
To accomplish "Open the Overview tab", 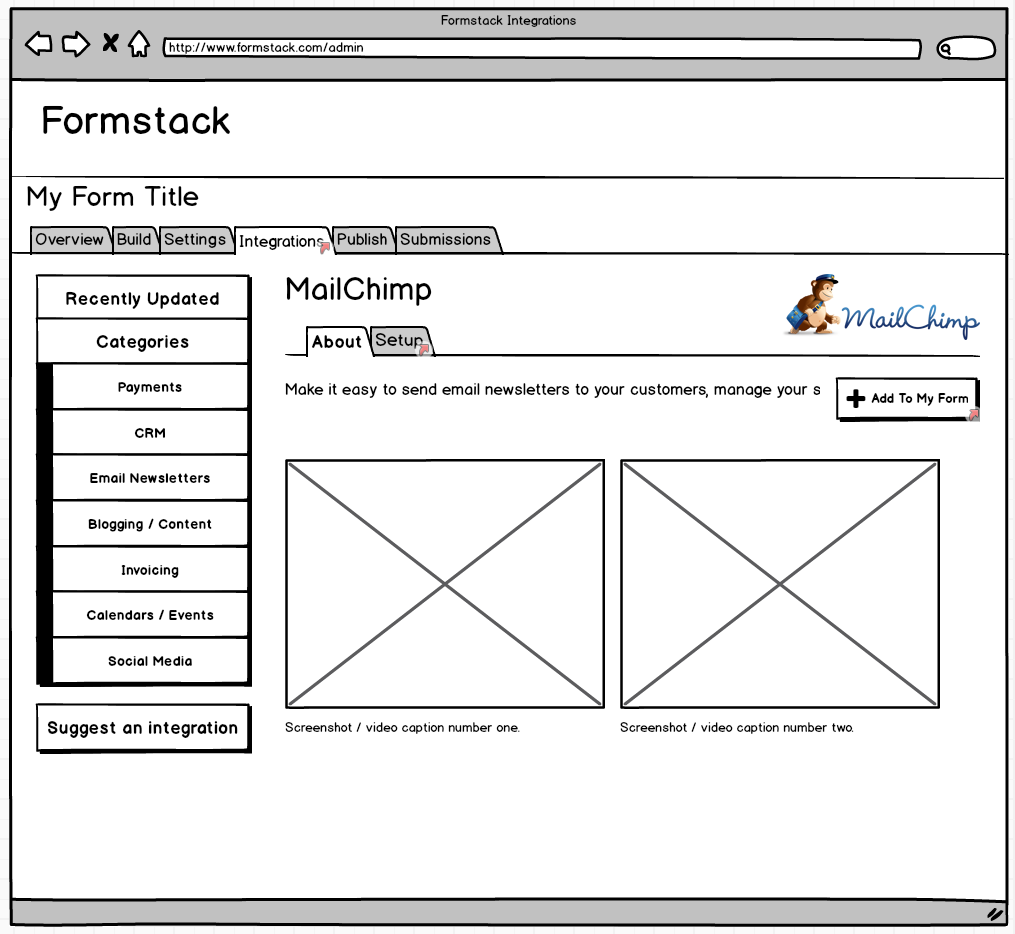I will click(x=69, y=239).
